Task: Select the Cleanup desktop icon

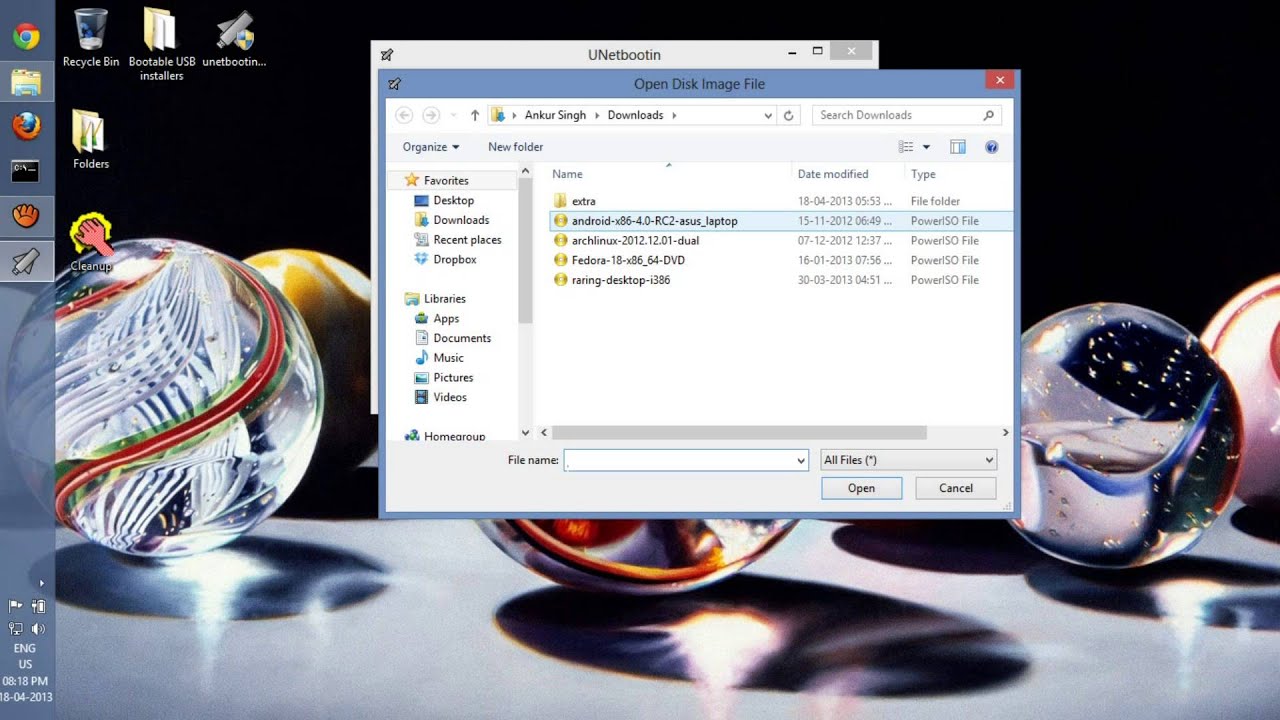Action: click(91, 243)
